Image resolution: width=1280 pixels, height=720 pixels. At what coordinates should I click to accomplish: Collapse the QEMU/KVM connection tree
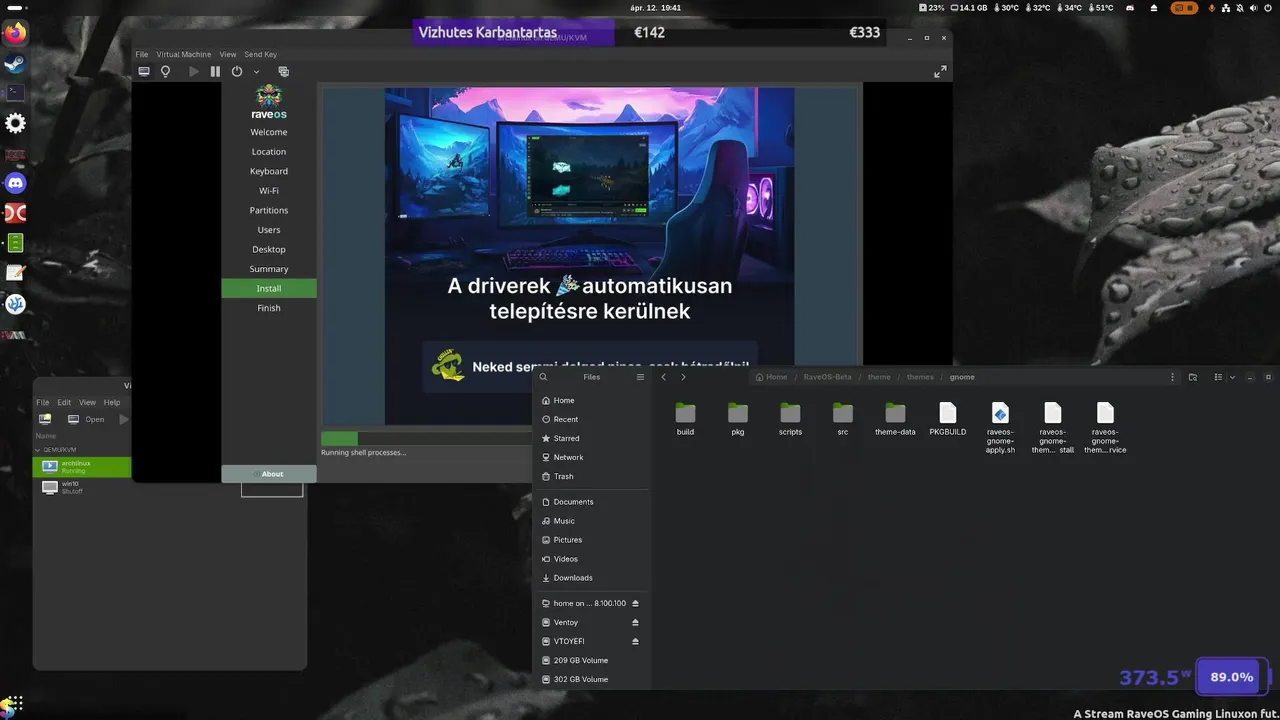pyautogui.click(x=39, y=450)
